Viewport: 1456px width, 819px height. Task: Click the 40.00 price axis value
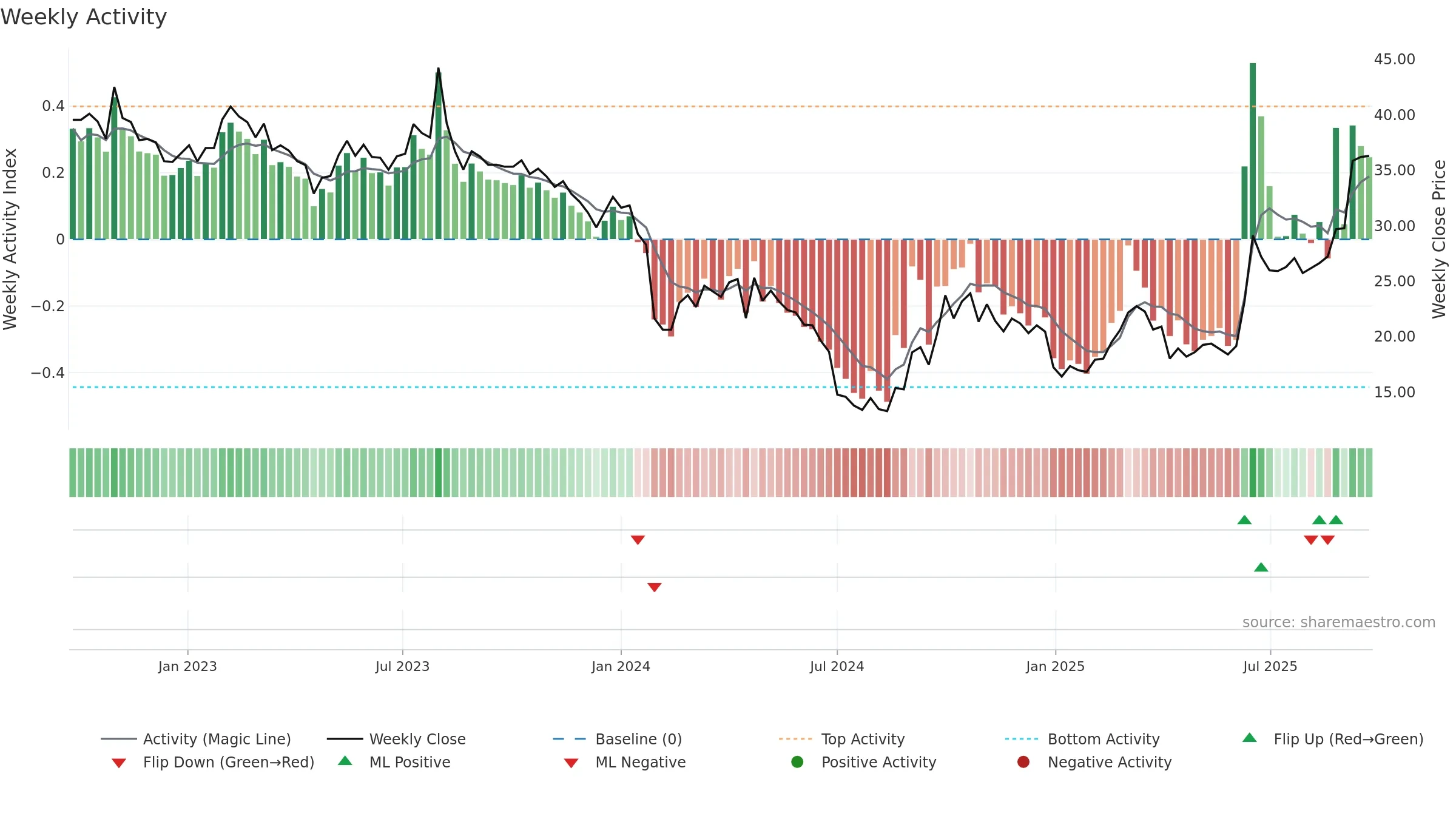click(1394, 115)
